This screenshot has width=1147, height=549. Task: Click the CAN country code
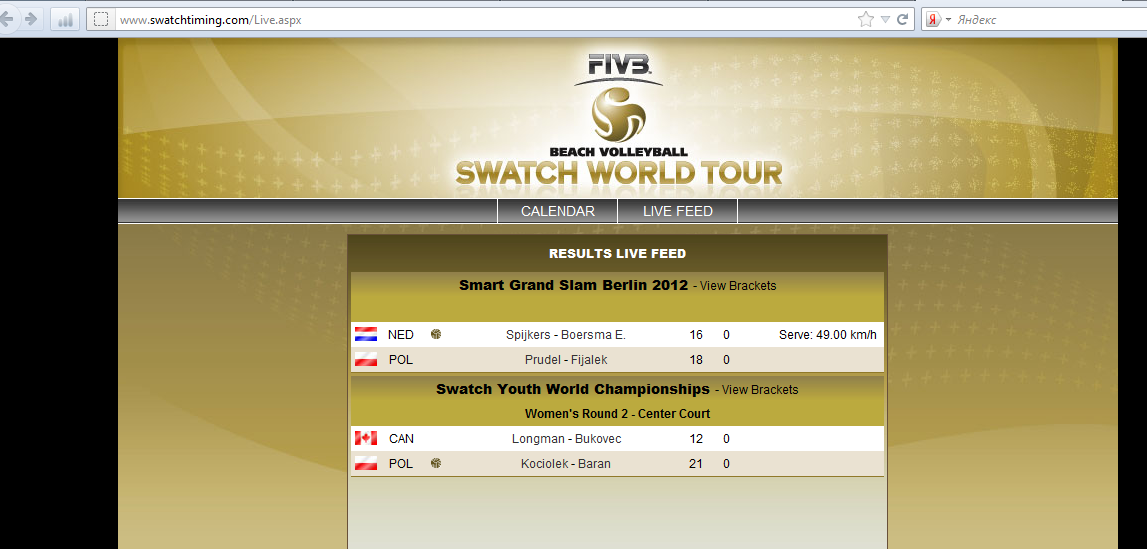tap(402, 439)
